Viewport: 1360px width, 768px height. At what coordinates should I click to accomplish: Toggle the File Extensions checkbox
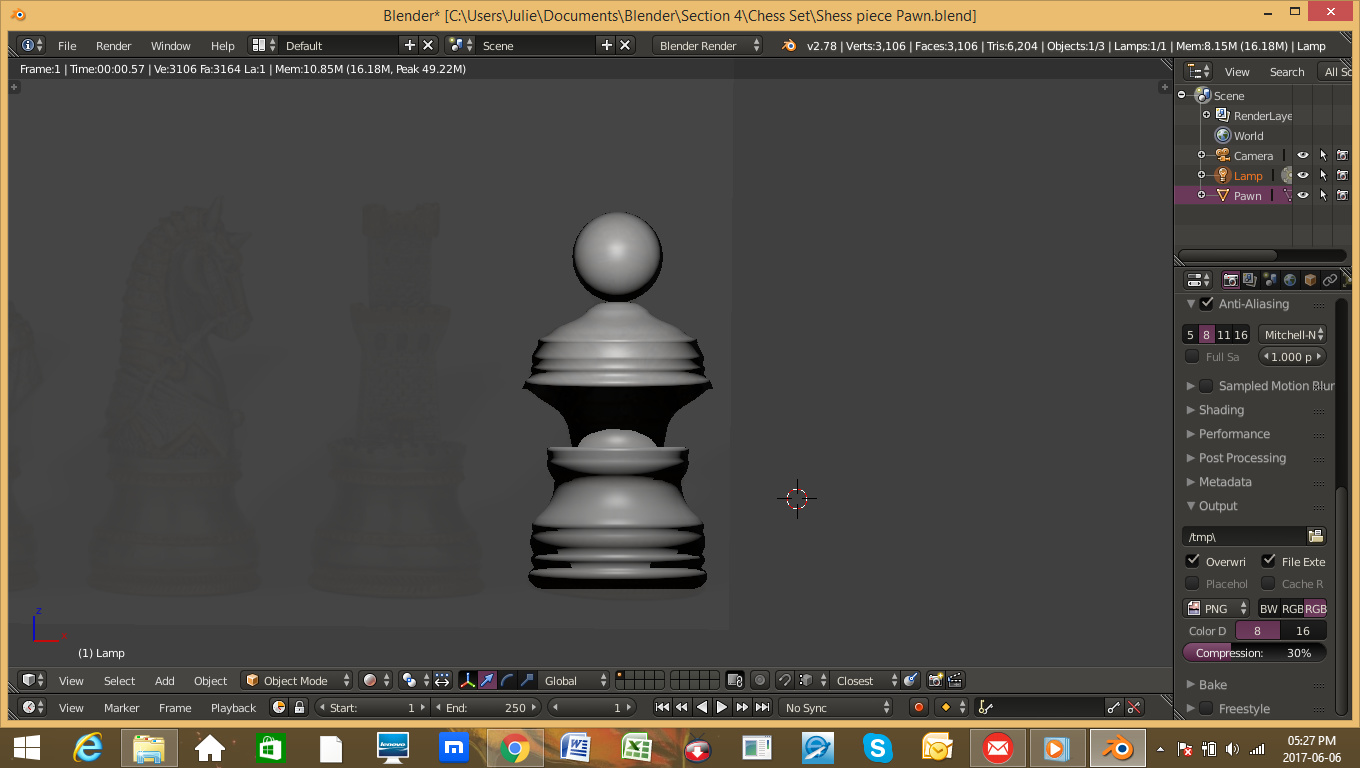click(x=1268, y=561)
